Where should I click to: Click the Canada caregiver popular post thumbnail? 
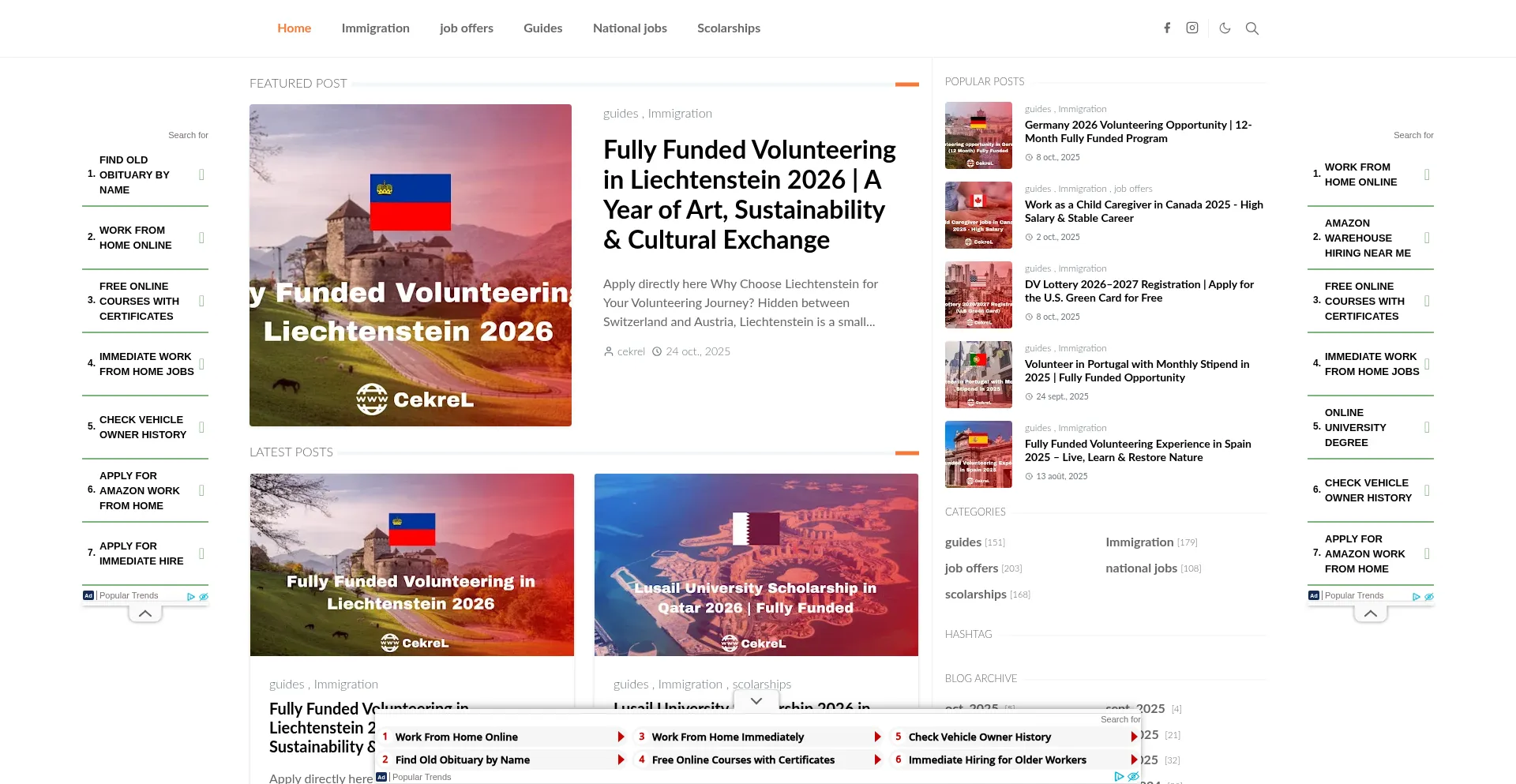(978, 215)
